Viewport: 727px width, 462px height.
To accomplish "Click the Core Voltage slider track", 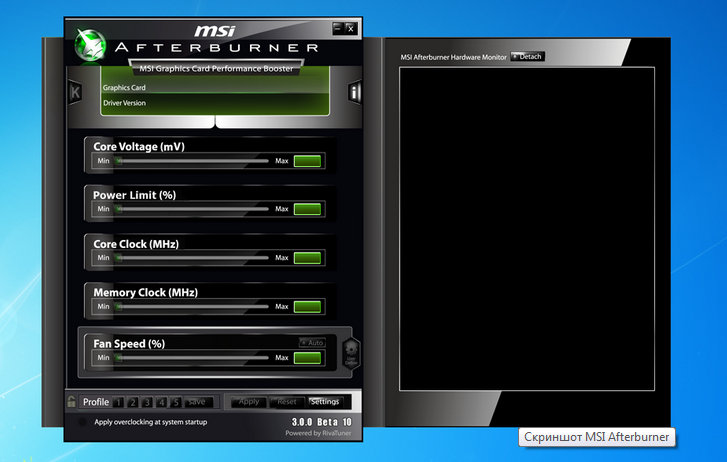I will click(x=192, y=161).
